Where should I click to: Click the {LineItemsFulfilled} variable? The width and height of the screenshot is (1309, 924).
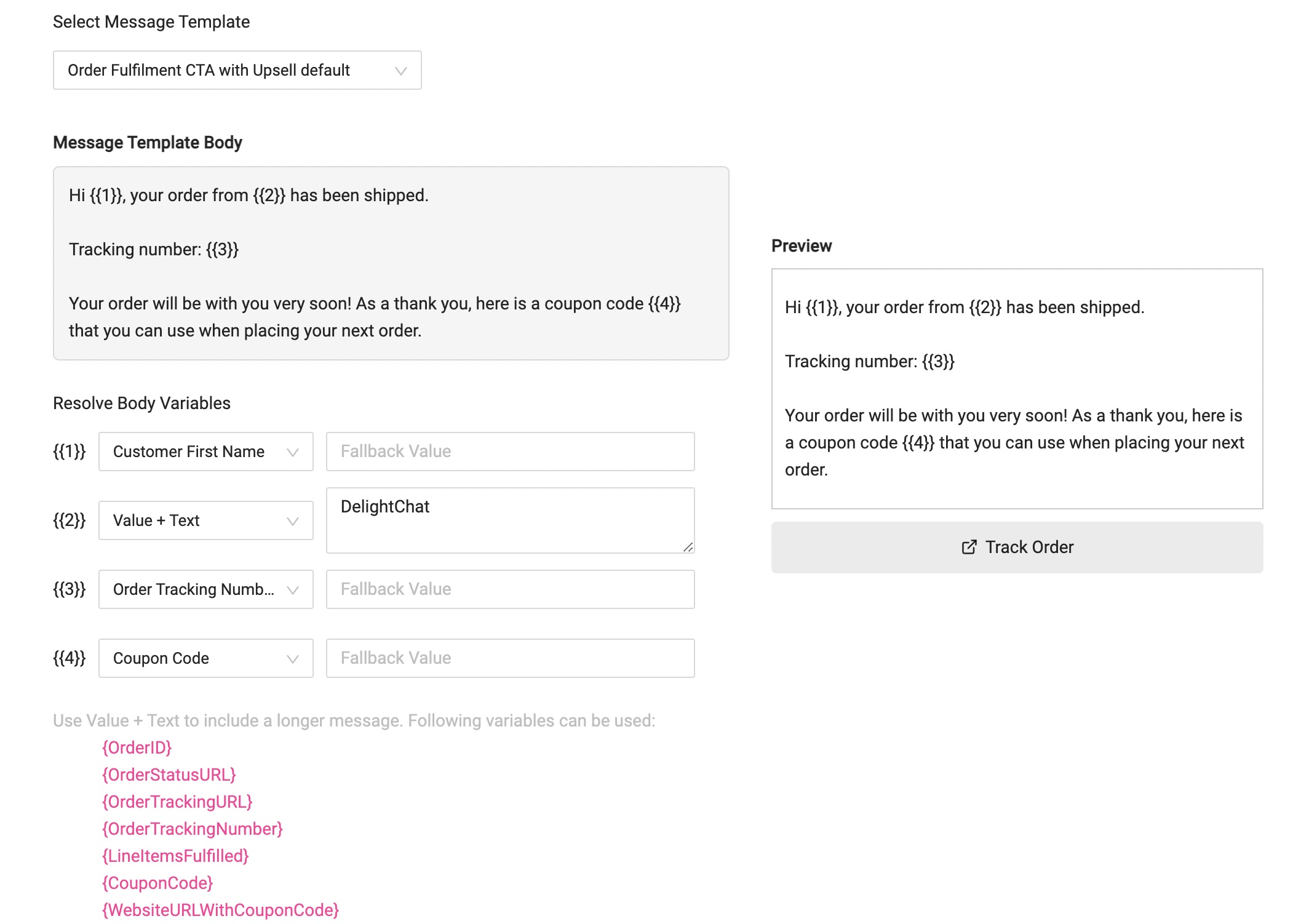coord(175,856)
